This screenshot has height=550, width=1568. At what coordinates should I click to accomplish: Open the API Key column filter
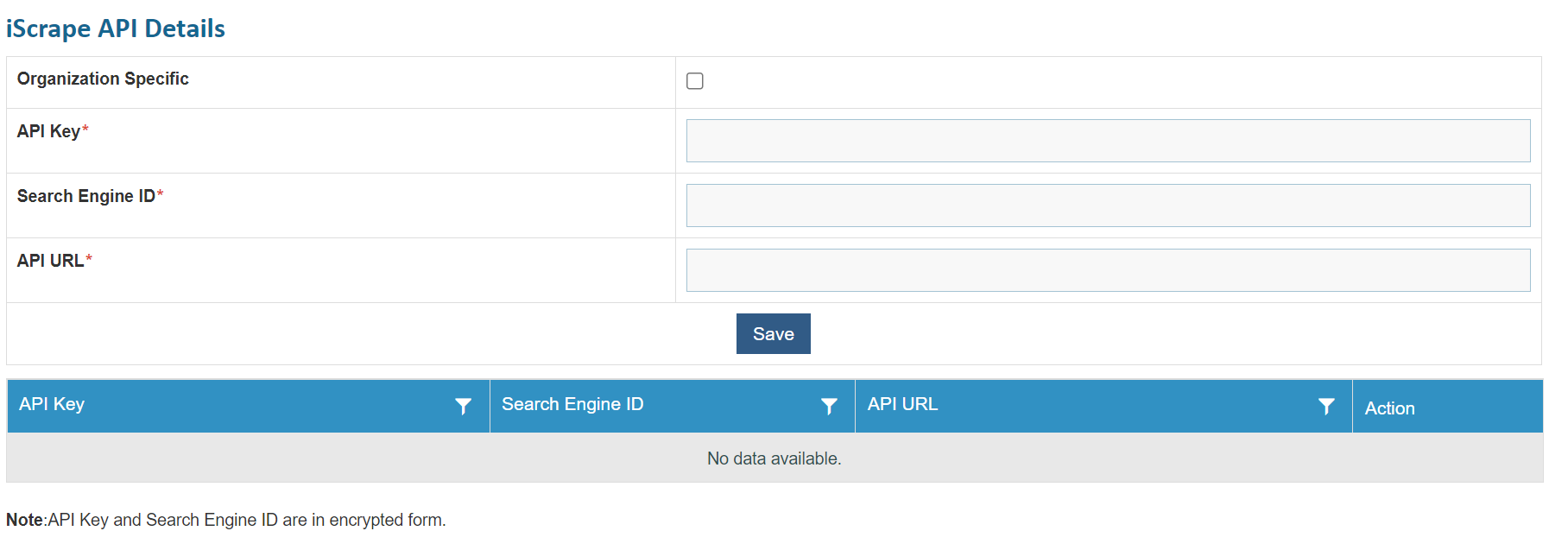[x=463, y=406]
